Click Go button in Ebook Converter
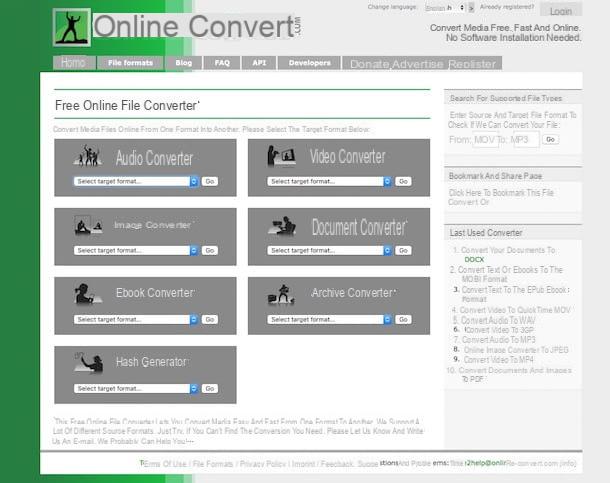Screen dimensions: 610x483 pos(210,320)
